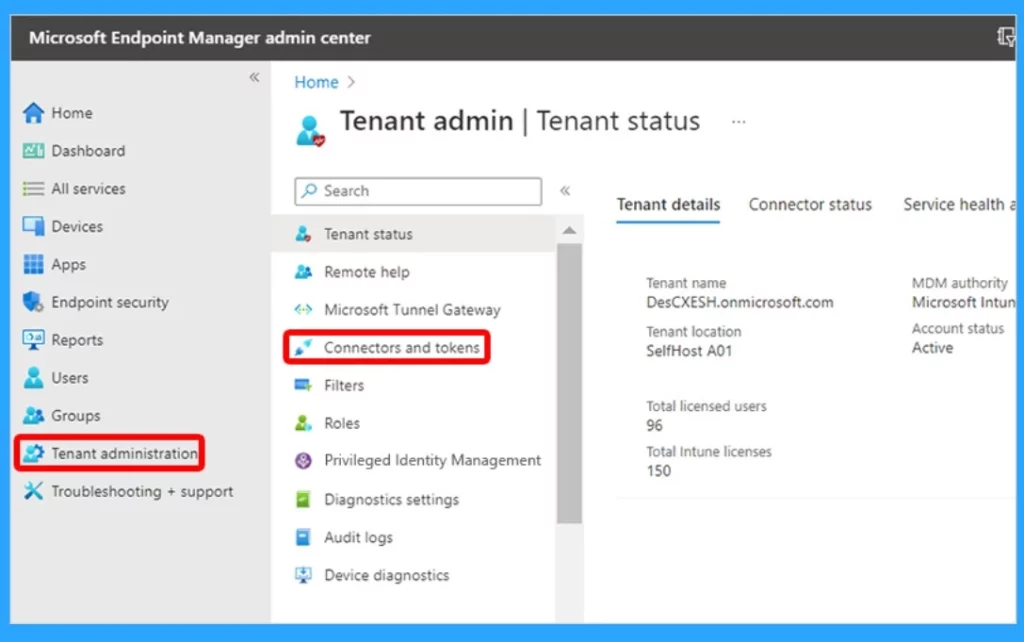
Task: Open Microsoft Tunnel Gateway
Action: 415,310
